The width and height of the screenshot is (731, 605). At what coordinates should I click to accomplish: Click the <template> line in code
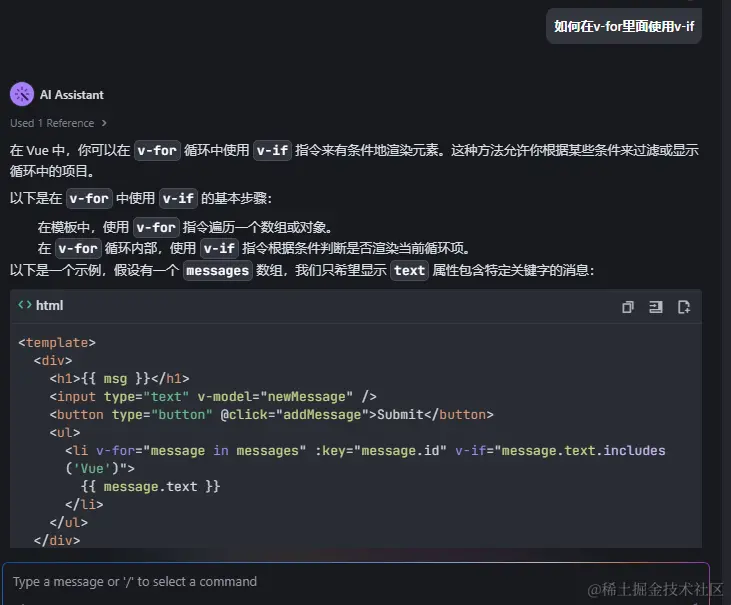[57, 343]
